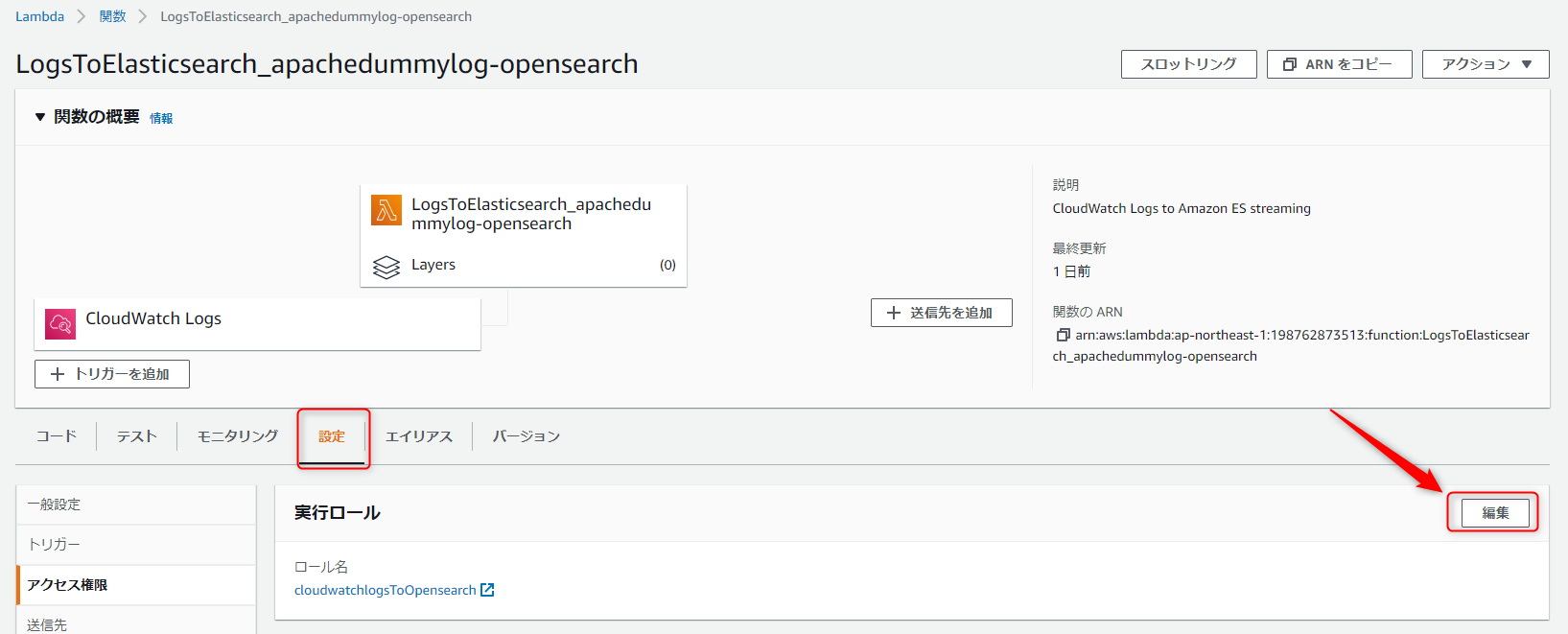Open the アクション dropdown menu

(1486, 64)
